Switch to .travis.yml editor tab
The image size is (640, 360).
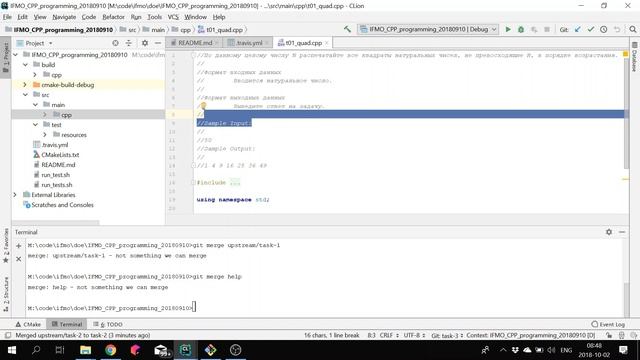[x=248, y=43]
